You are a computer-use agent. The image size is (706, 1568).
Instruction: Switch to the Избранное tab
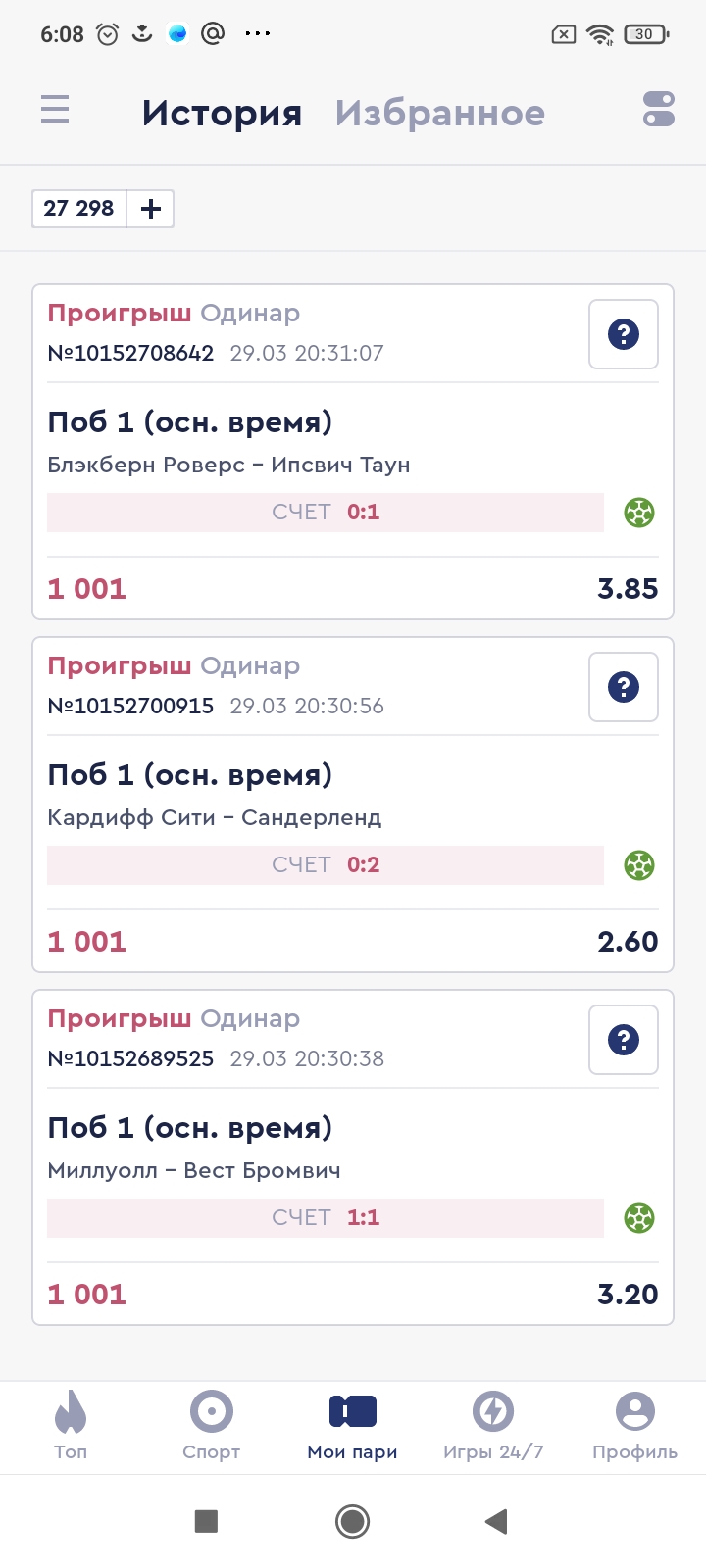(439, 114)
